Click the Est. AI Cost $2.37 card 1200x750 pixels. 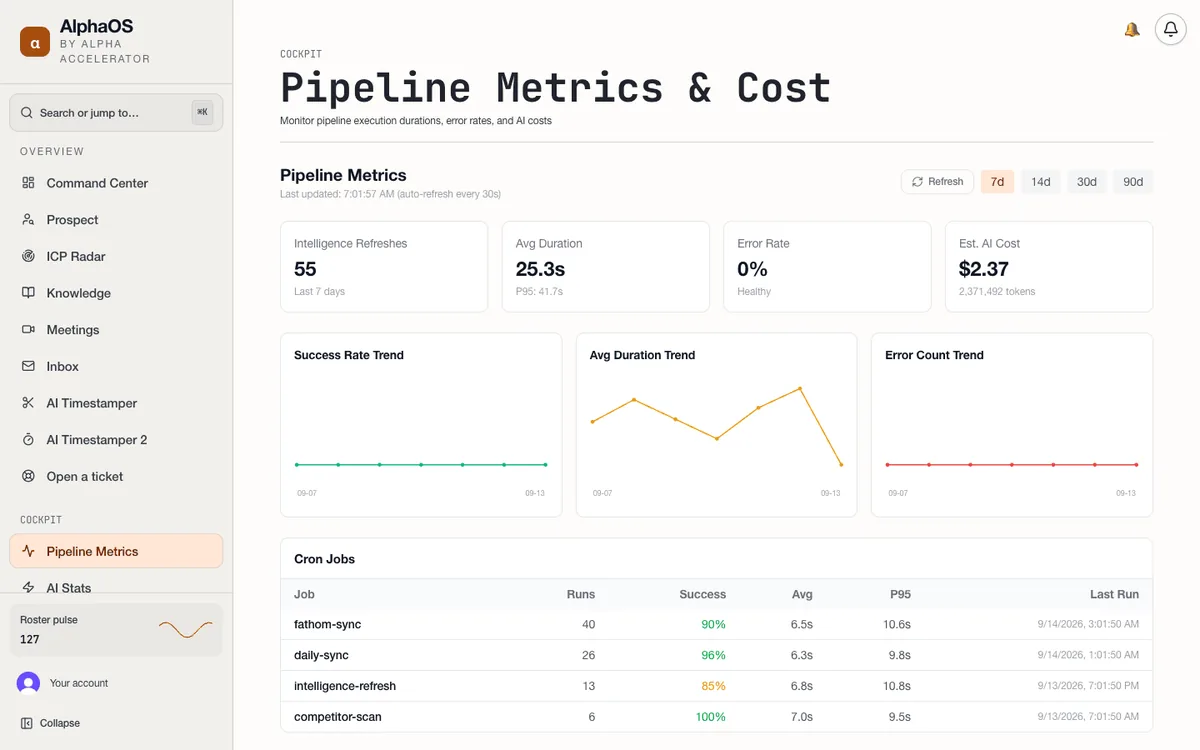(x=1049, y=267)
